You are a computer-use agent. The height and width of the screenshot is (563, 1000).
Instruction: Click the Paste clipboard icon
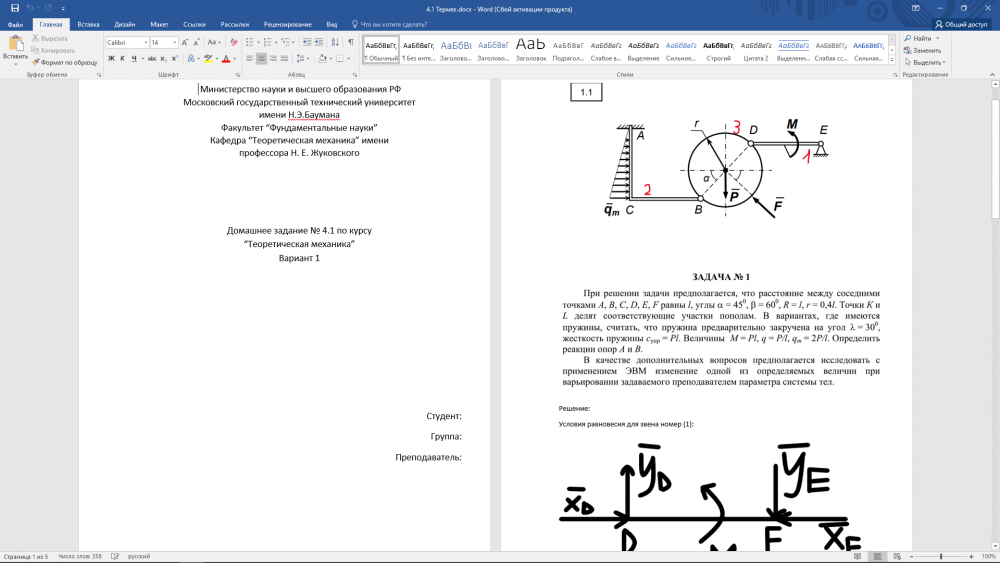coord(15,44)
